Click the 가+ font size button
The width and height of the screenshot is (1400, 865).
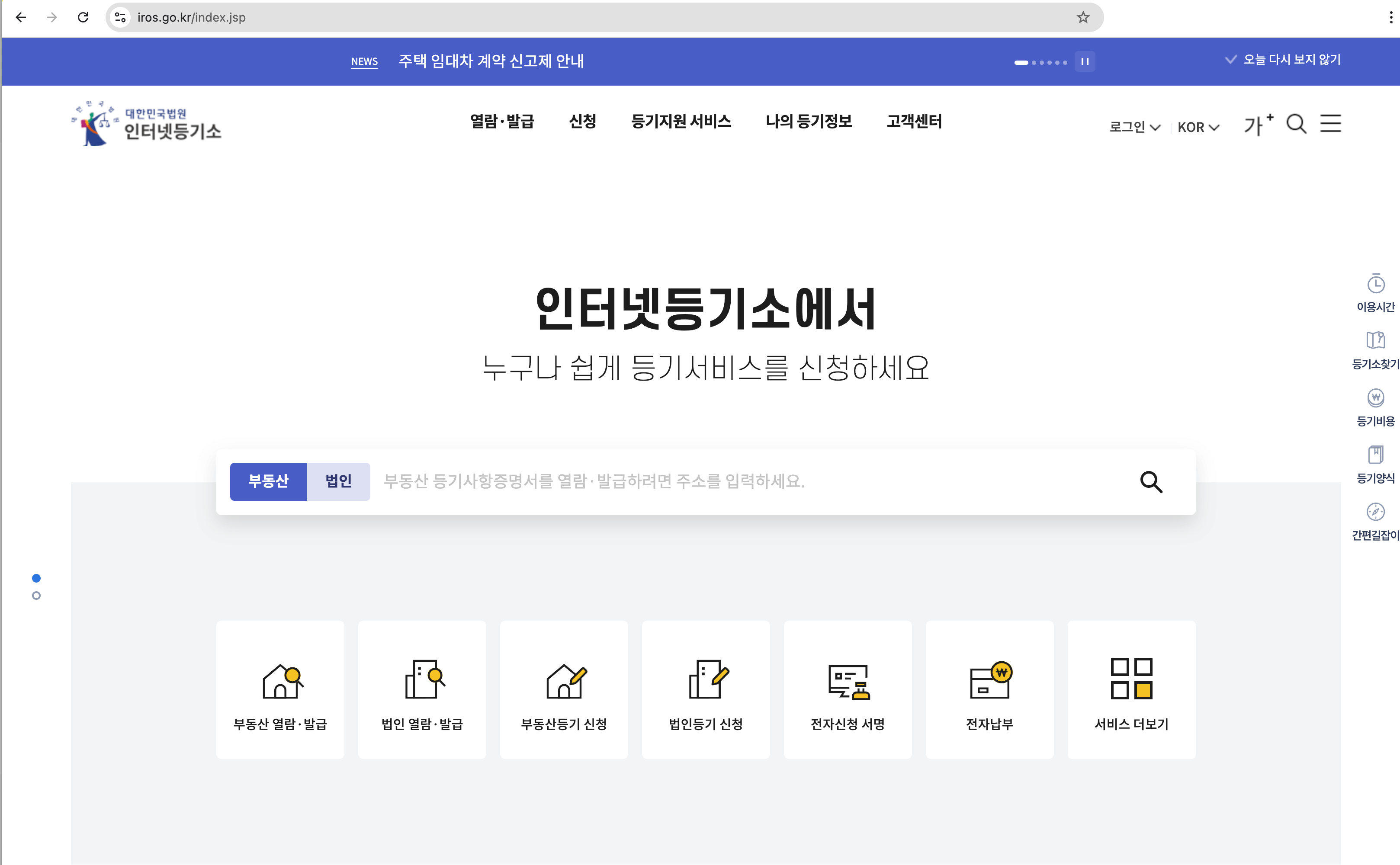(1258, 125)
